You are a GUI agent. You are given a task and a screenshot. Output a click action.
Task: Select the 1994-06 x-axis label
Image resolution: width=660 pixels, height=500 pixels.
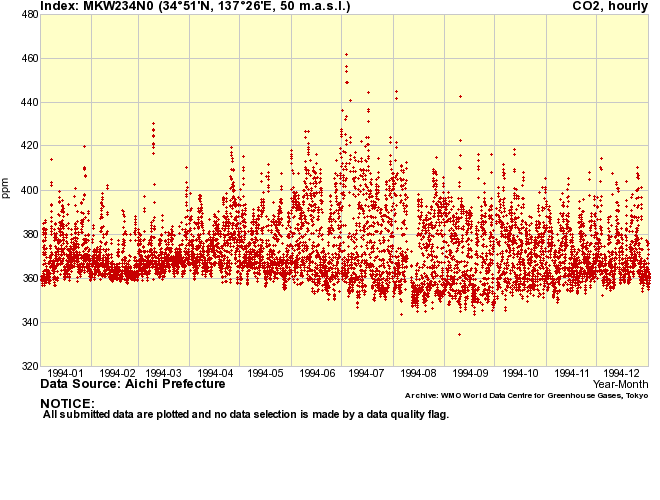[316, 373]
